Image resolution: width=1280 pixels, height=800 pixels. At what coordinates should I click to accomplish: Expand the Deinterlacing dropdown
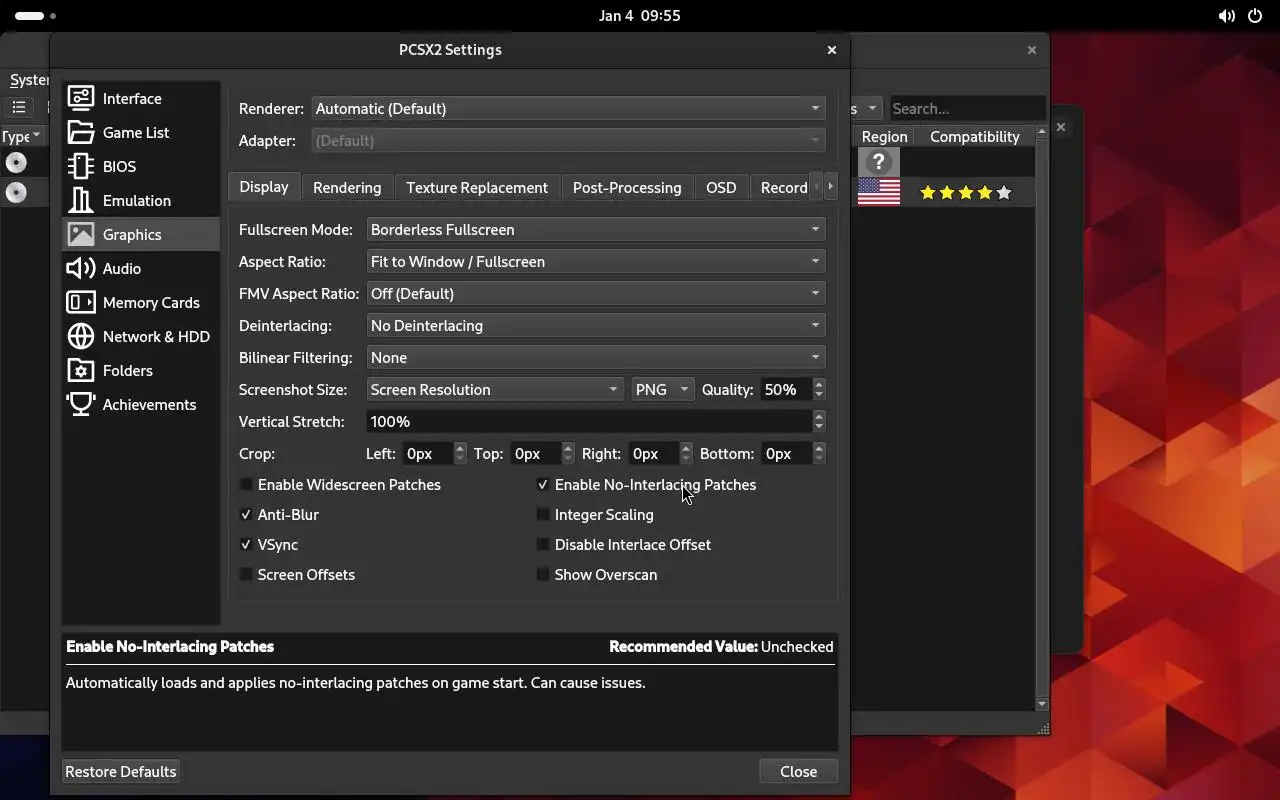[596, 325]
